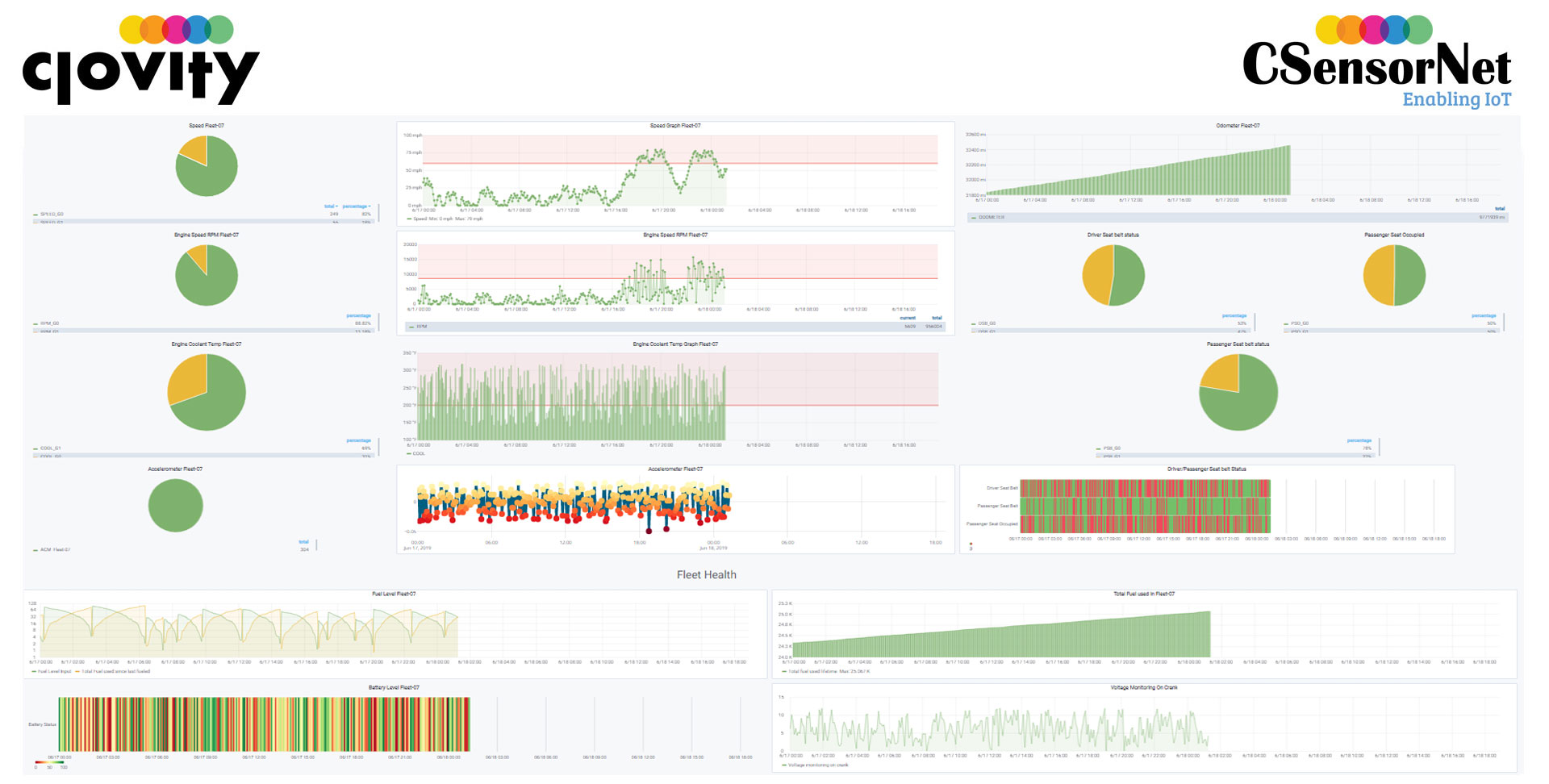This screenshot has height=784, width=1549.
Task: Click the Passenger Seat Occupied status row label
Action: pos(992,524)
